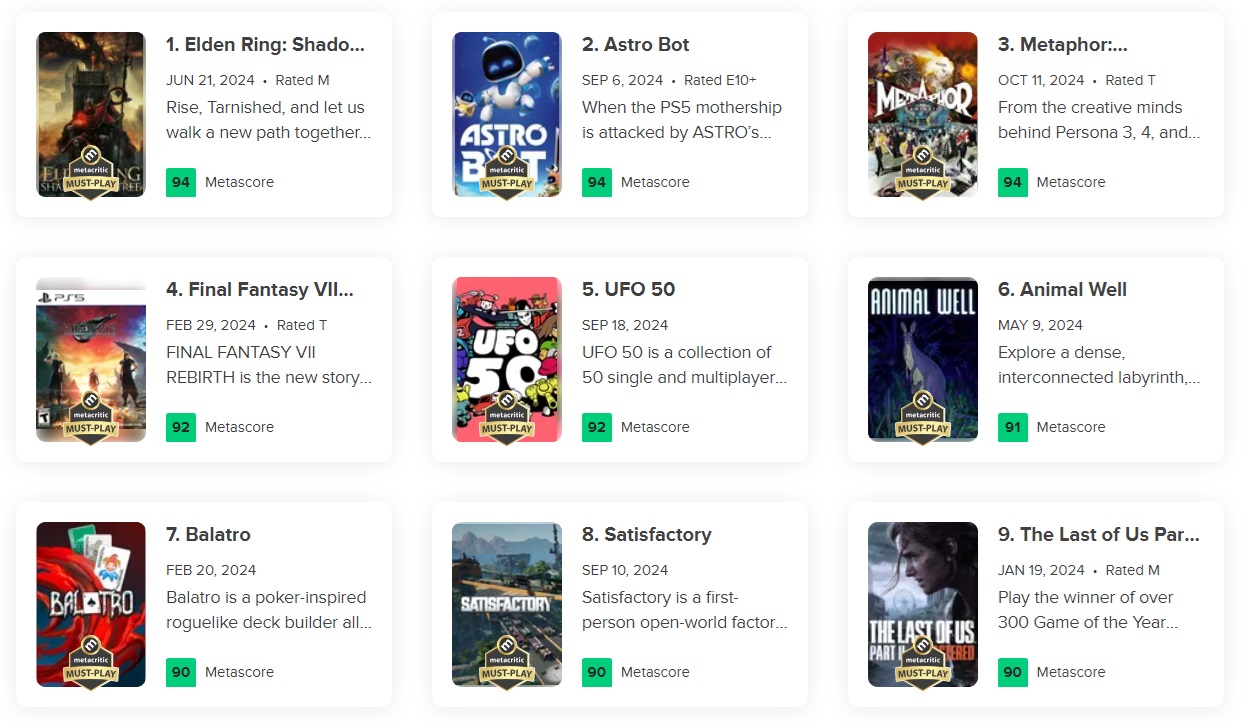Screen dimensions: 1254x728
Task: Click the Must-Play badge on Animal Well cover
Action: [x=923, y=419]
